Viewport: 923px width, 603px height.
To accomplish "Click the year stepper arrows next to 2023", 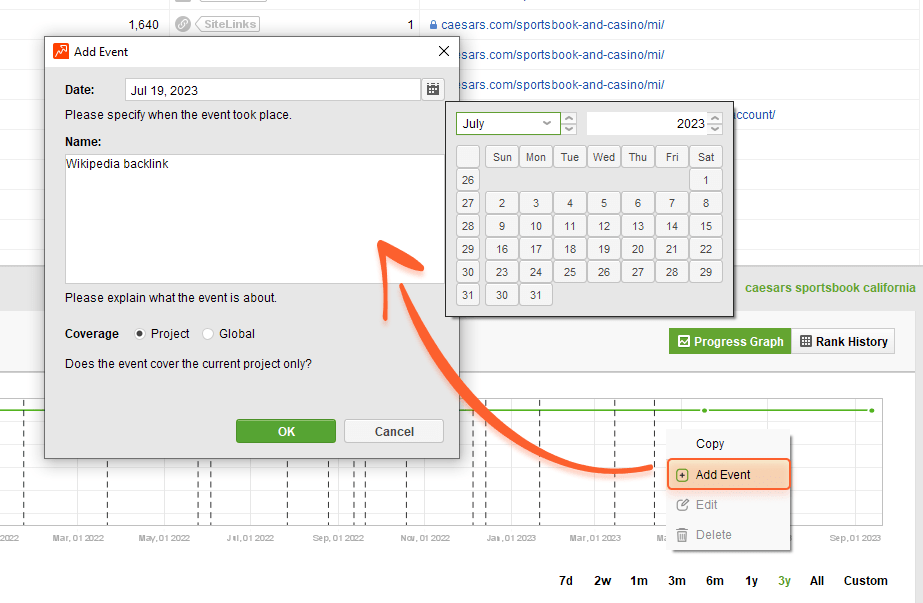I will (x=714, y=124).
